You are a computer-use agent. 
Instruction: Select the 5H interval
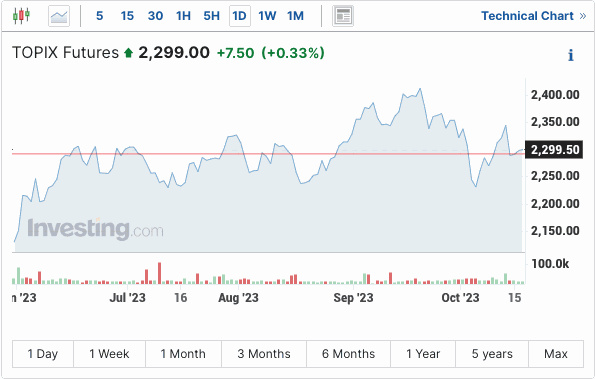click(211, 16)
